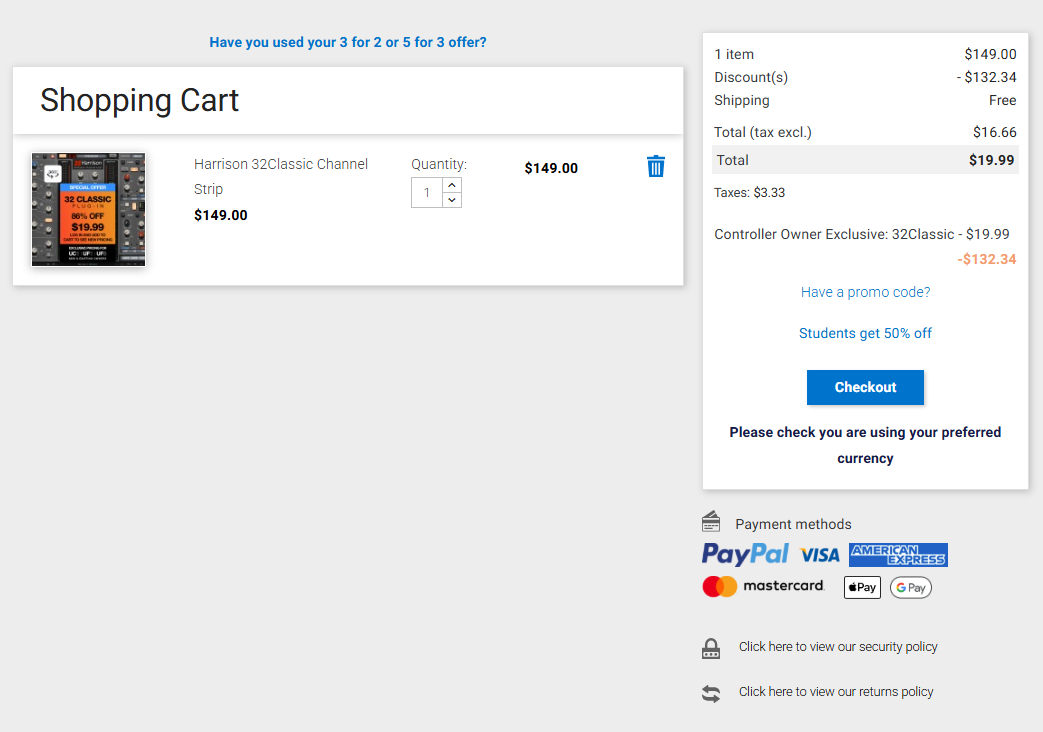Open the Harrison 32Classic Channel Strip title

(x=281, y=176)
